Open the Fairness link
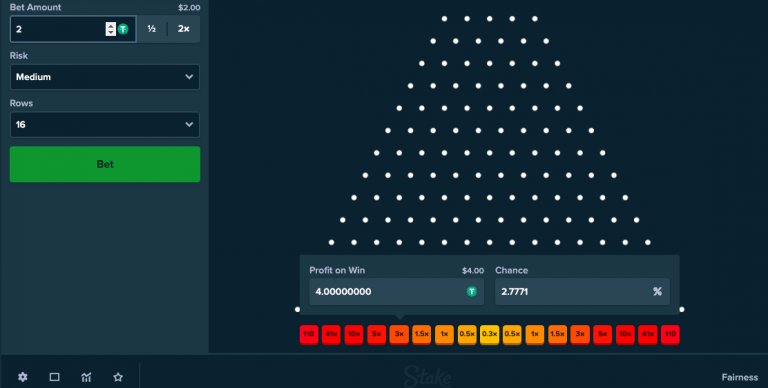The image size is (768, 388). click(740, 377)
